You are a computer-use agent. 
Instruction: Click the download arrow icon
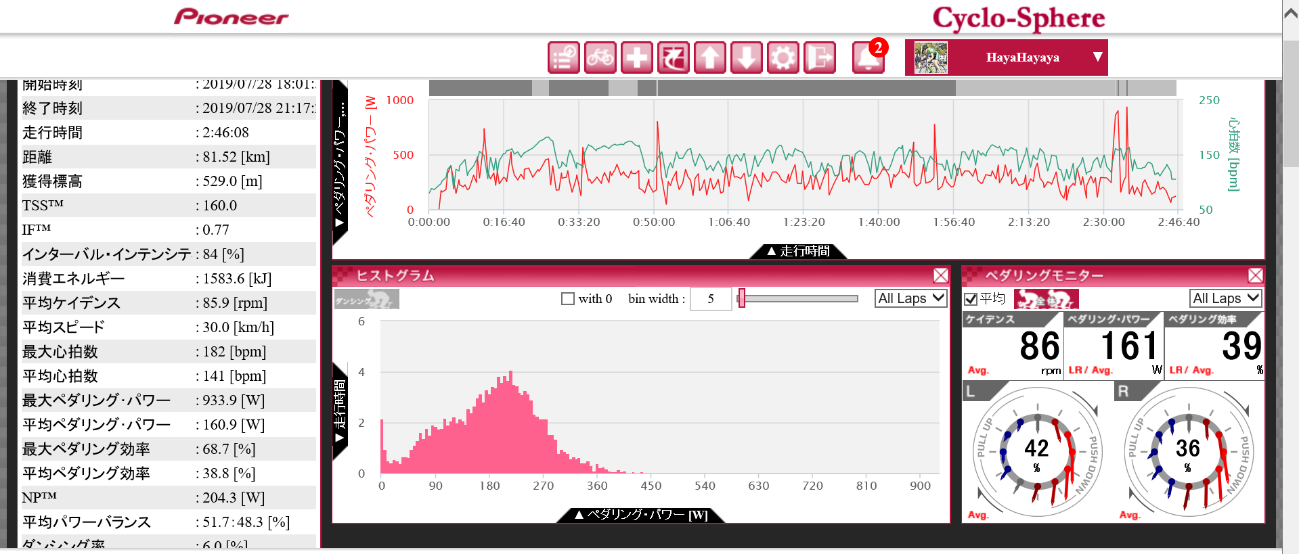[x=746, y=58]
